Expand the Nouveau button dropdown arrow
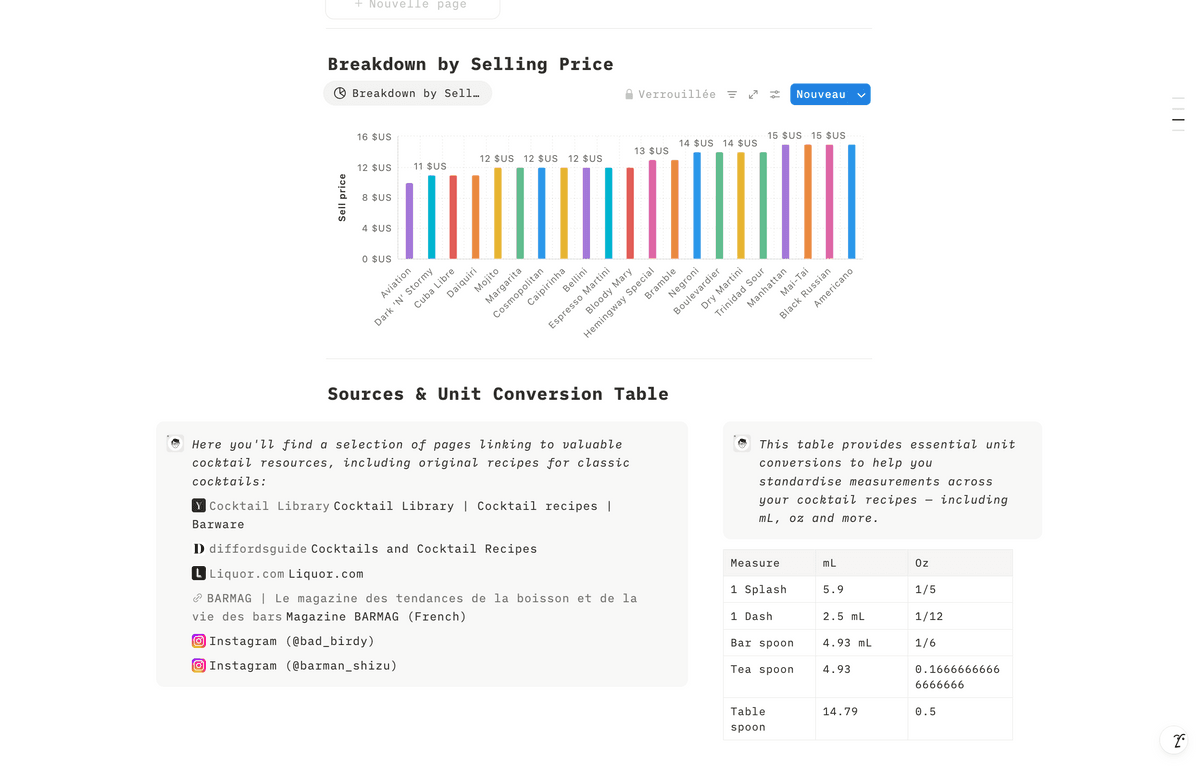The width and height of the screenshot is (1200, 766). (861, 94)
